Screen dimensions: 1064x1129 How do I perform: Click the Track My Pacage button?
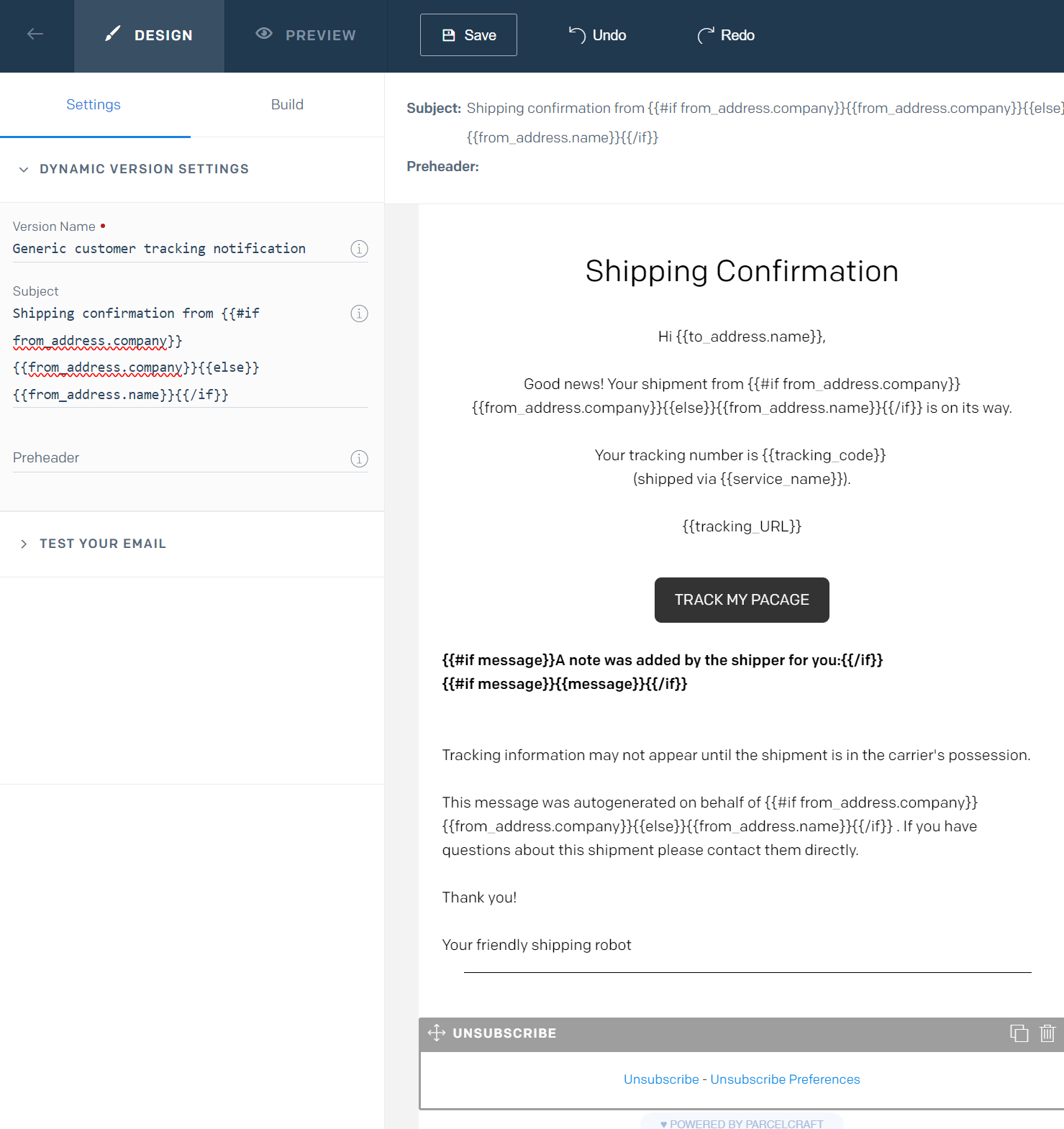(x=742, y=600)
